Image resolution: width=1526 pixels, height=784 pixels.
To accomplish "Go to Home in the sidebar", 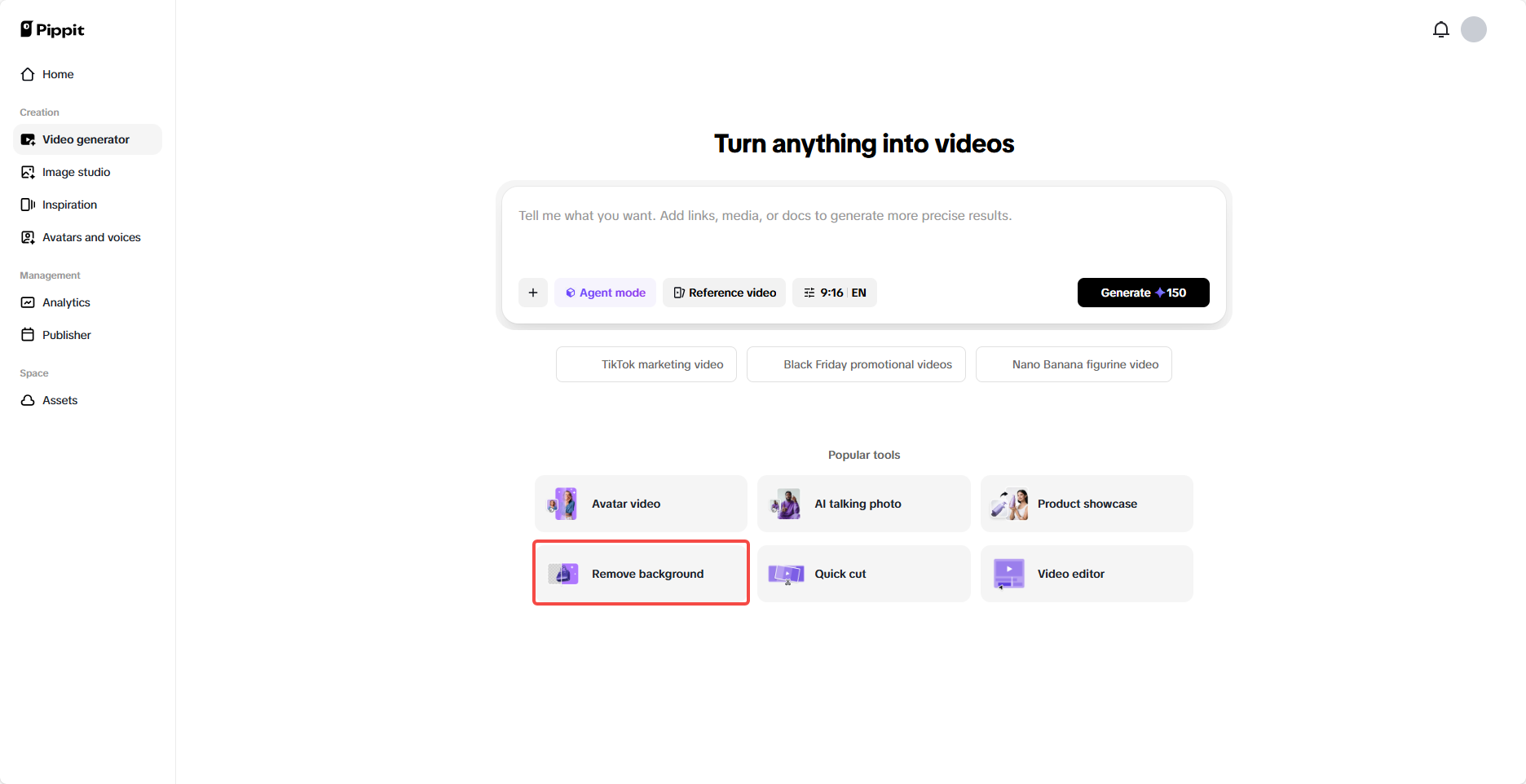I will (57, 74).
